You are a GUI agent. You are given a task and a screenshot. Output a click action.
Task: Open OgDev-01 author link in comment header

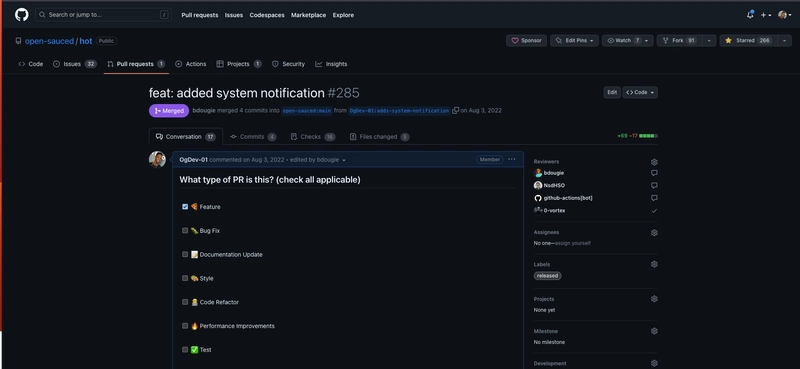pyautogui.click(x=193, y=160)
